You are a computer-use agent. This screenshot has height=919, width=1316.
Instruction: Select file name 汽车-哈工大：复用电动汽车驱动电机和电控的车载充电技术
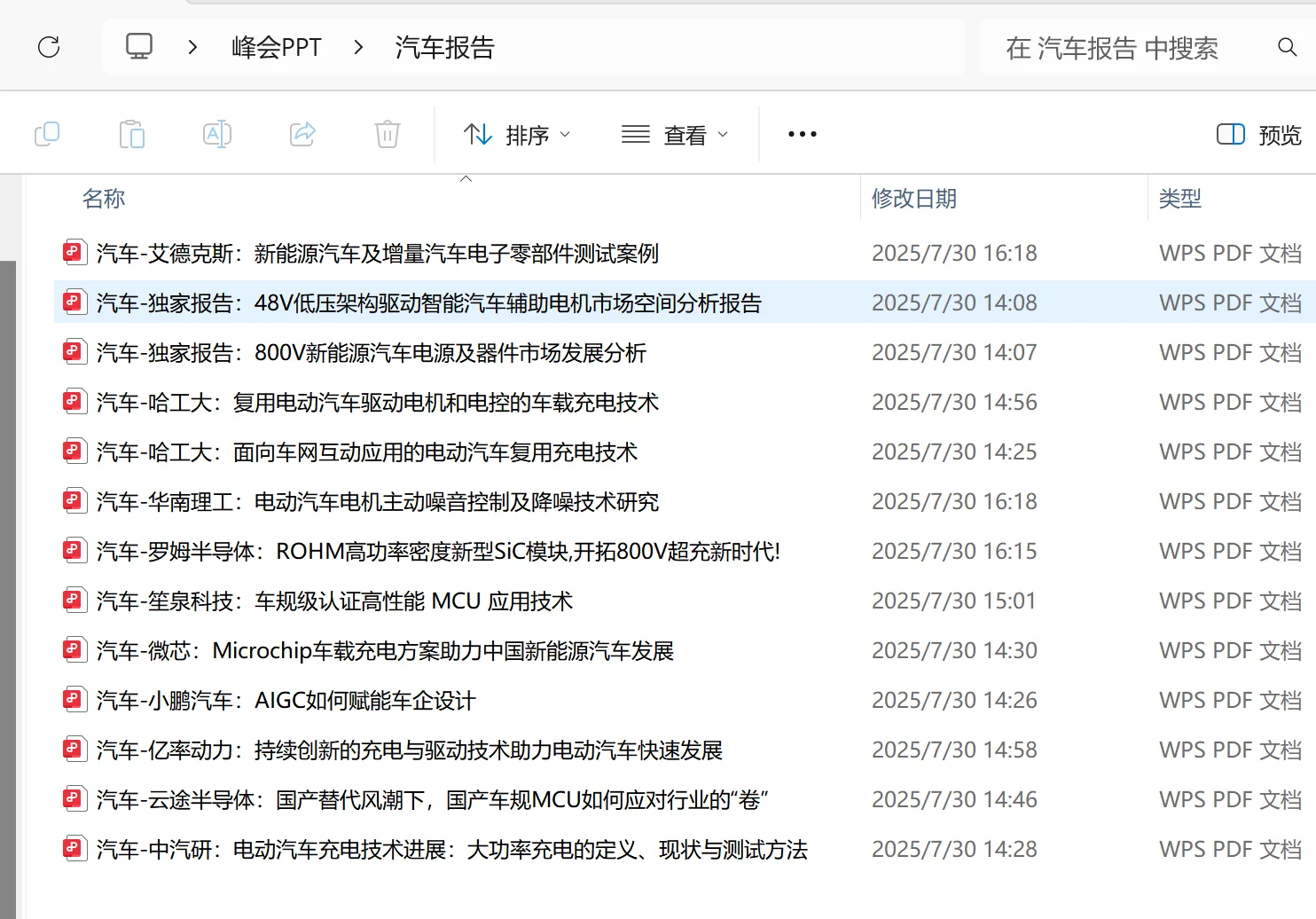coord(378,403)
